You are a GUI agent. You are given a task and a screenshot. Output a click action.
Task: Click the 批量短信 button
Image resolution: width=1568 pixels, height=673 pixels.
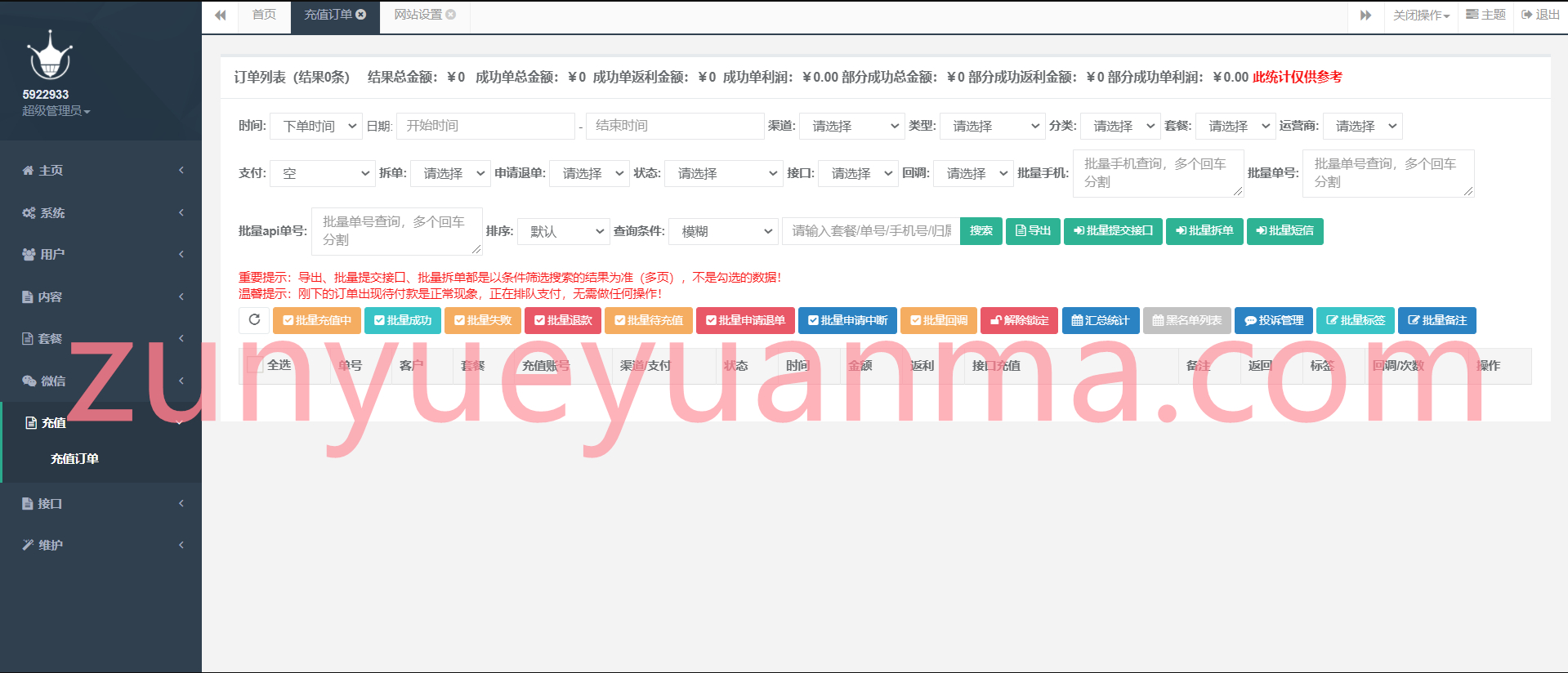point(1284,231)
